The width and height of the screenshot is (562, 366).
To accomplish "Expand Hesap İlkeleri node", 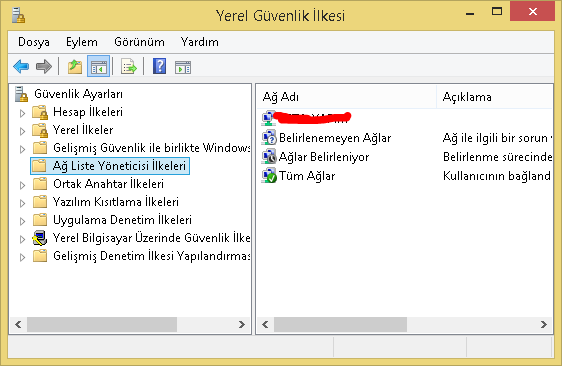I will (x=22, y=113).
